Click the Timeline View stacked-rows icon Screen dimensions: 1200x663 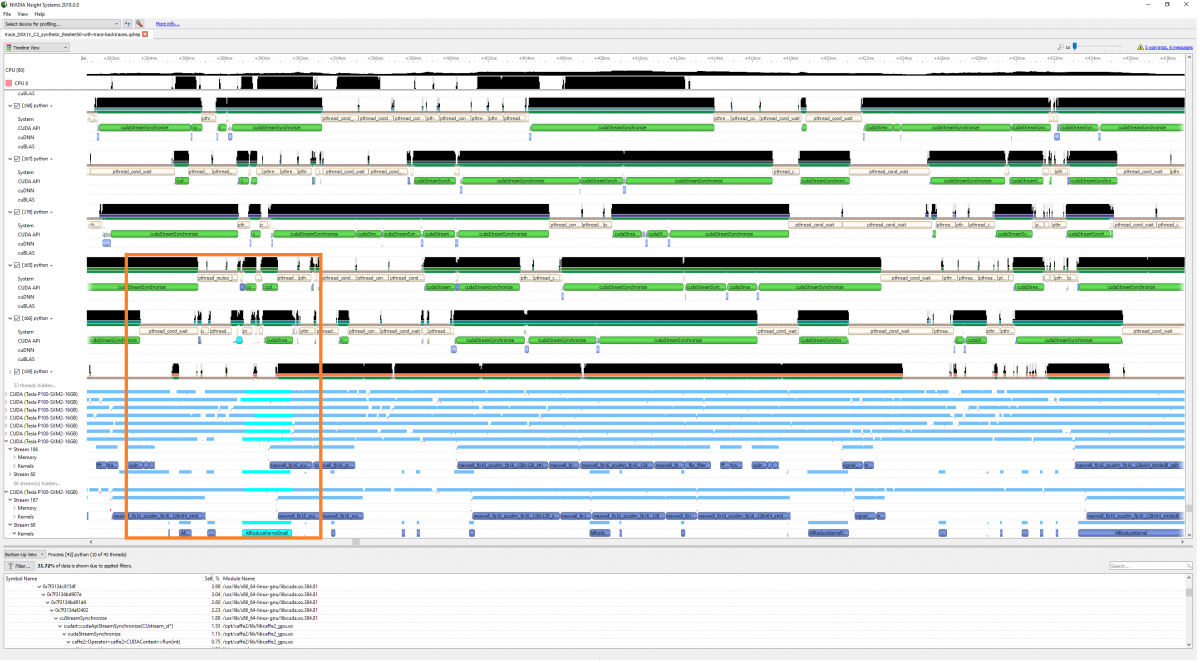coord(7,47)
